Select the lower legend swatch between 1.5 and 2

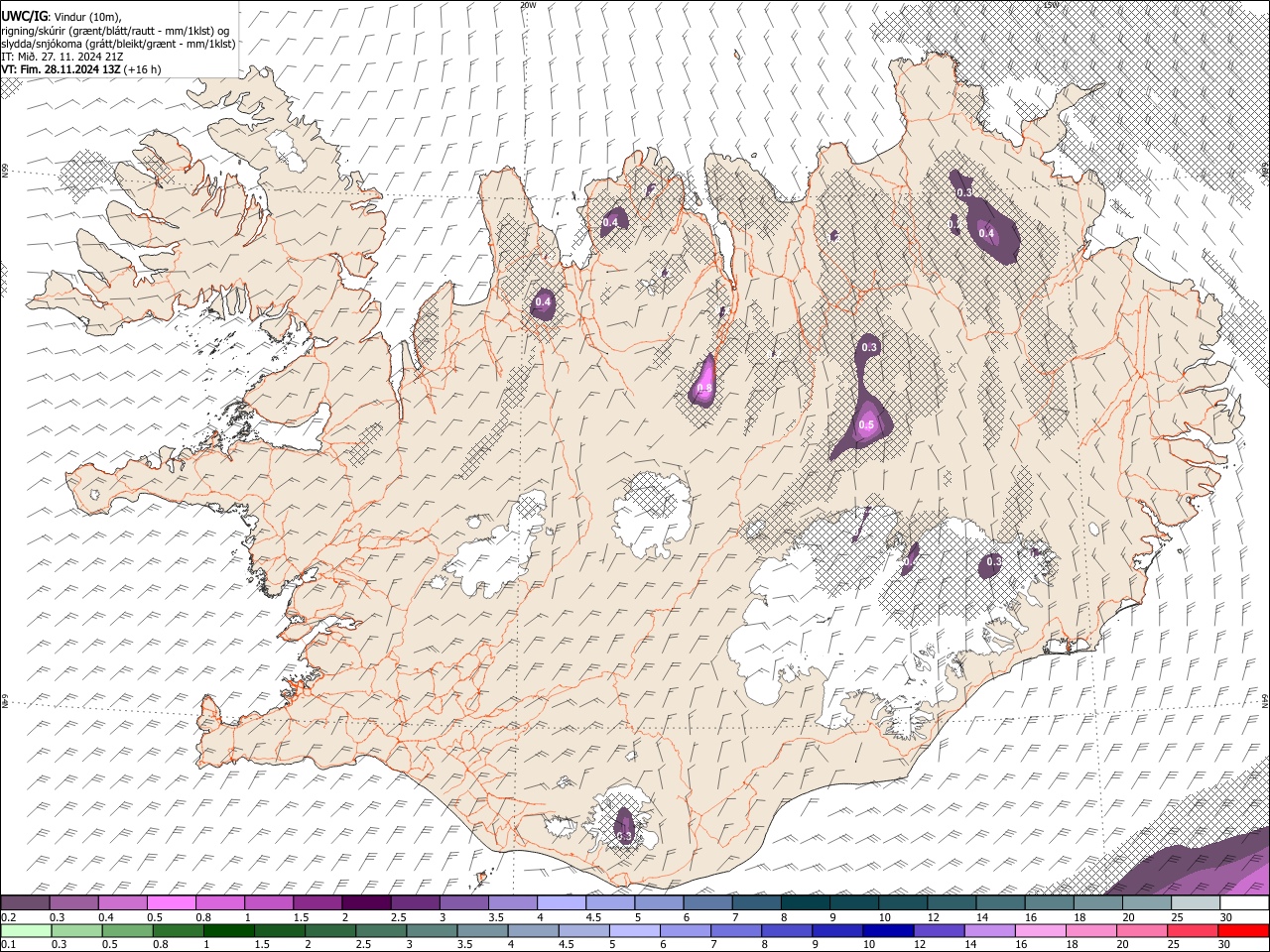point(281,930)
